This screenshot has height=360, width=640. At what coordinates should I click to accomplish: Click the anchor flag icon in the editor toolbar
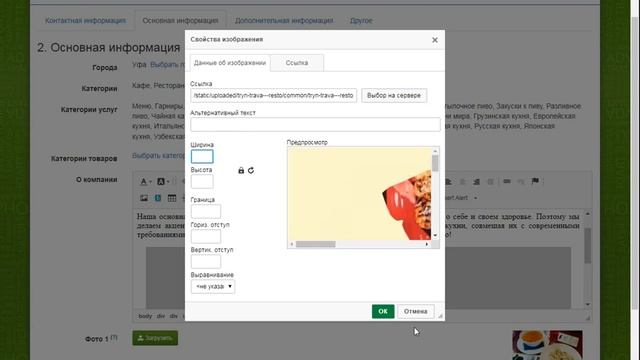coord(535,181)
